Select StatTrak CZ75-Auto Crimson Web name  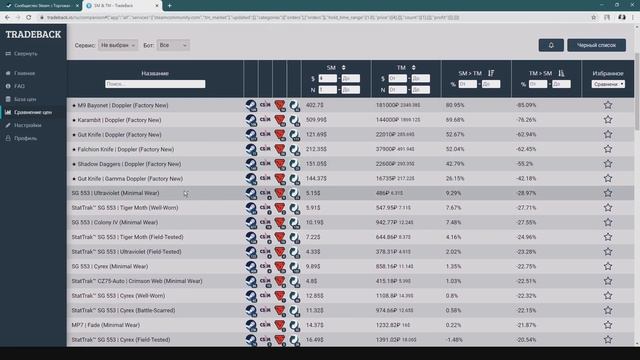[137, 281]
